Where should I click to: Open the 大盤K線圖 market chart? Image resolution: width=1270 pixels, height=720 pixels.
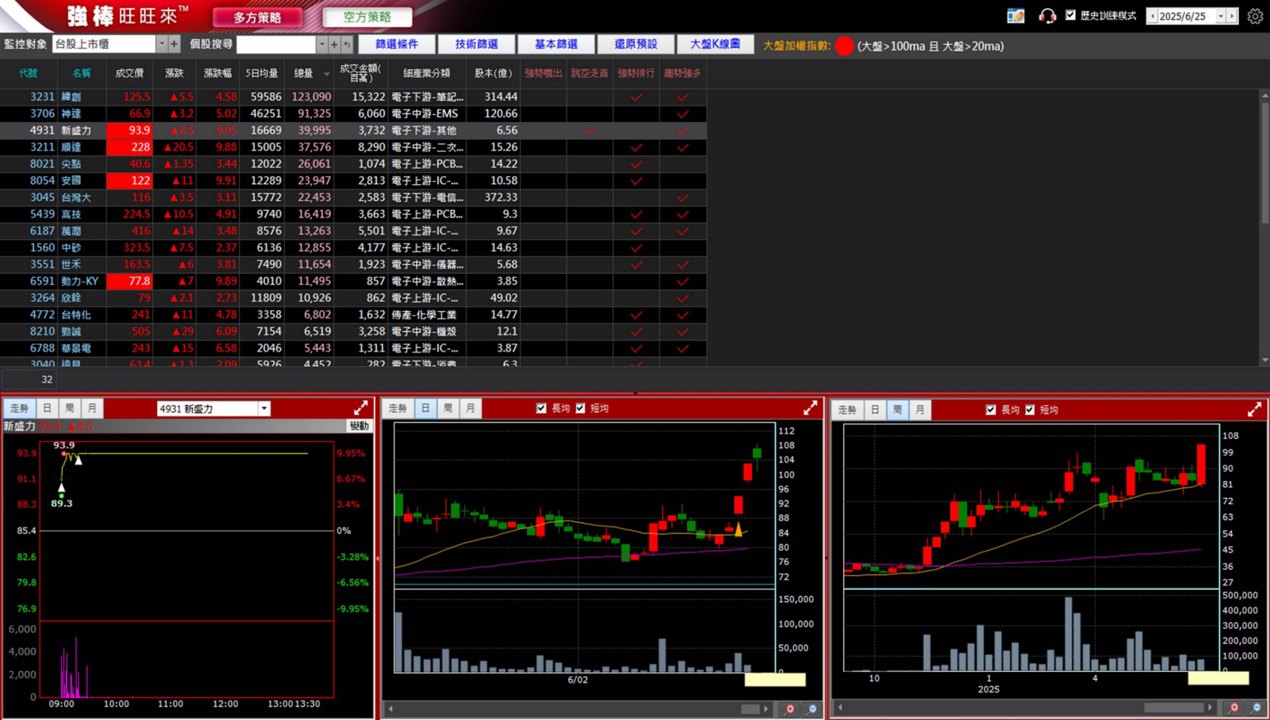tap(716, 45)
